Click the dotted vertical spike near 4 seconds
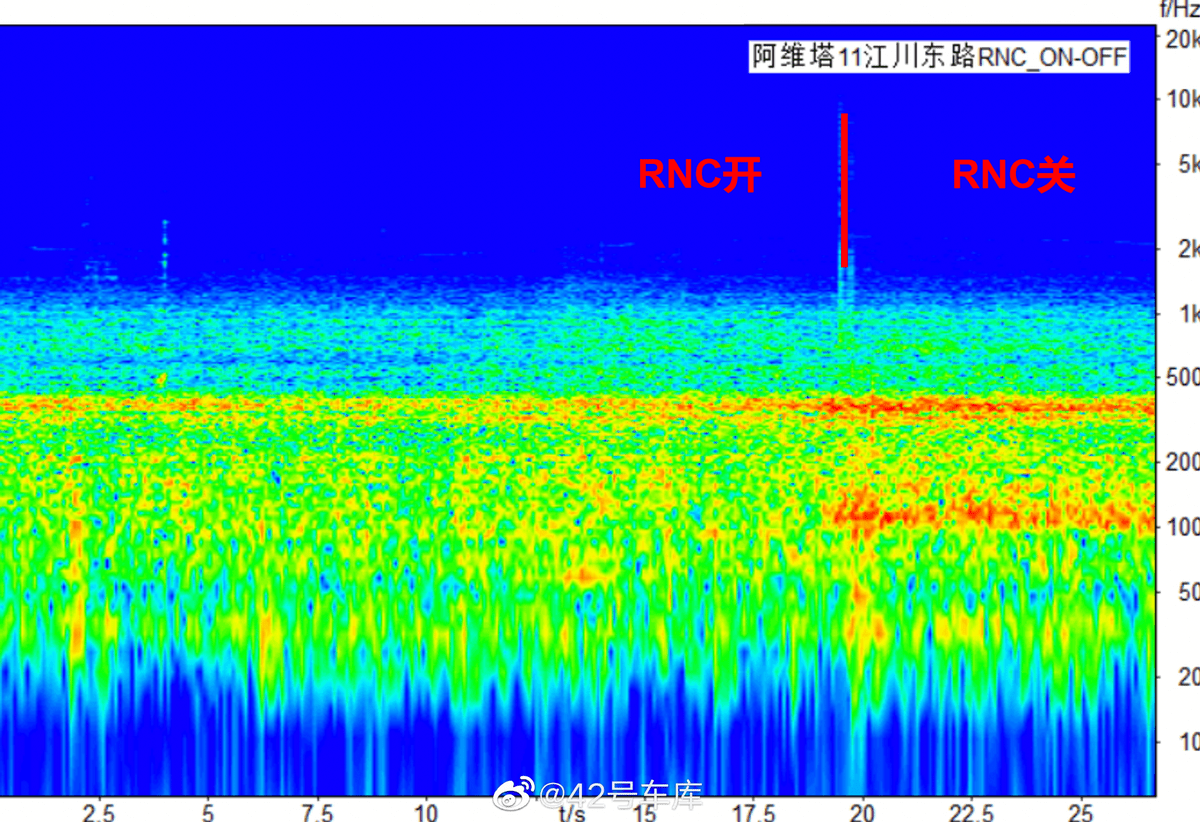The height and width of the screenshot is (822, 1200). pyautogui.click(x=165, y=260)
